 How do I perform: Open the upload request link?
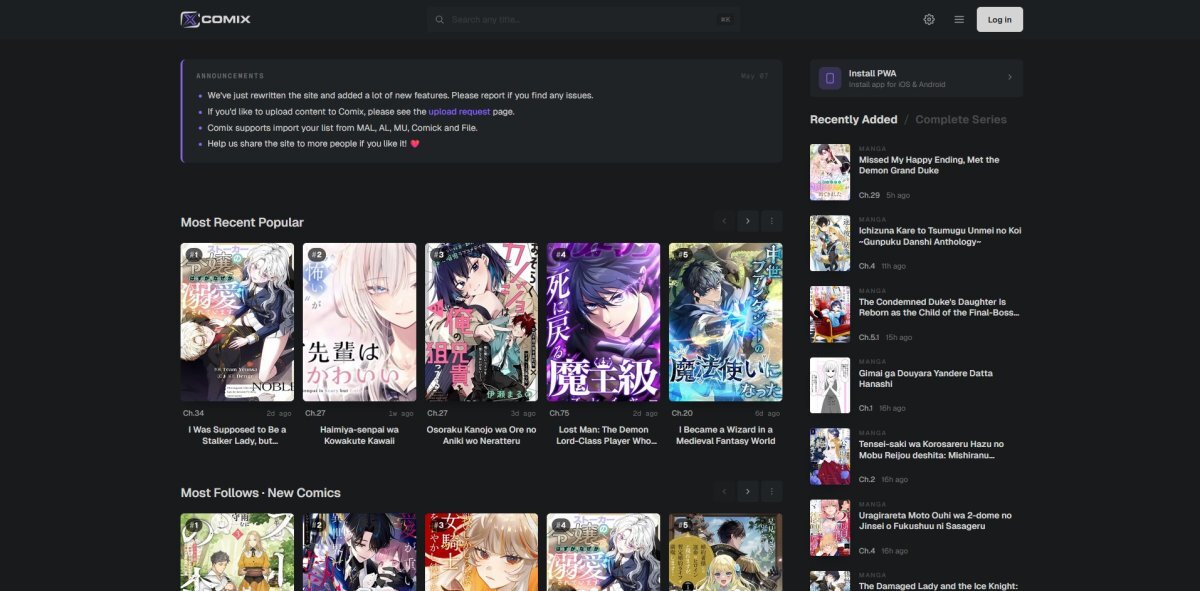click(x=459, y=112)
